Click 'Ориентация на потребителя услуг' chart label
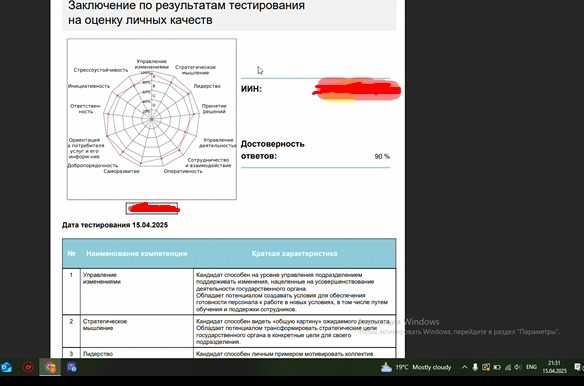The width and height of the screenshot is (584, 386). click(x=86, y=149)
